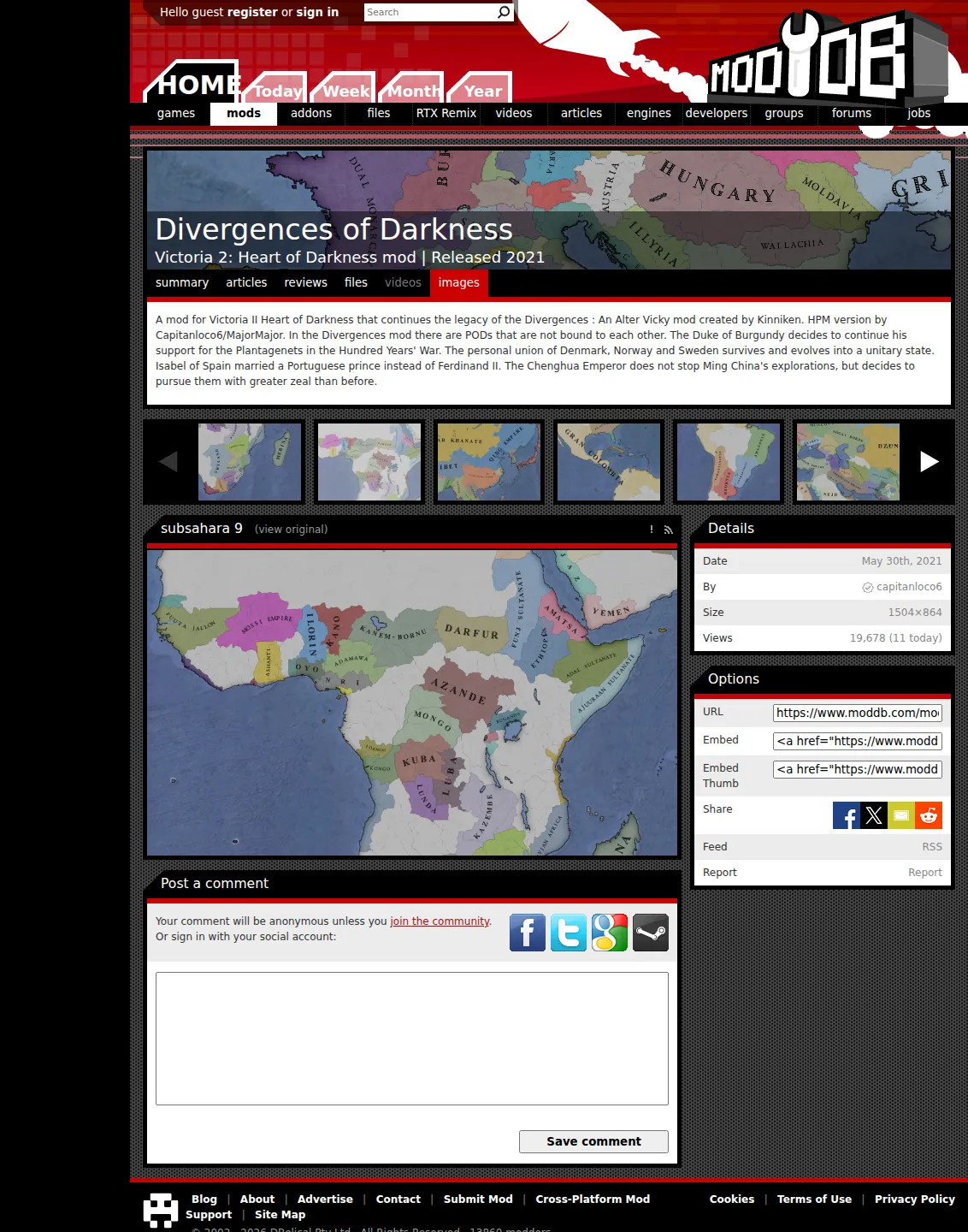Go to mod reviews tab

305,282
